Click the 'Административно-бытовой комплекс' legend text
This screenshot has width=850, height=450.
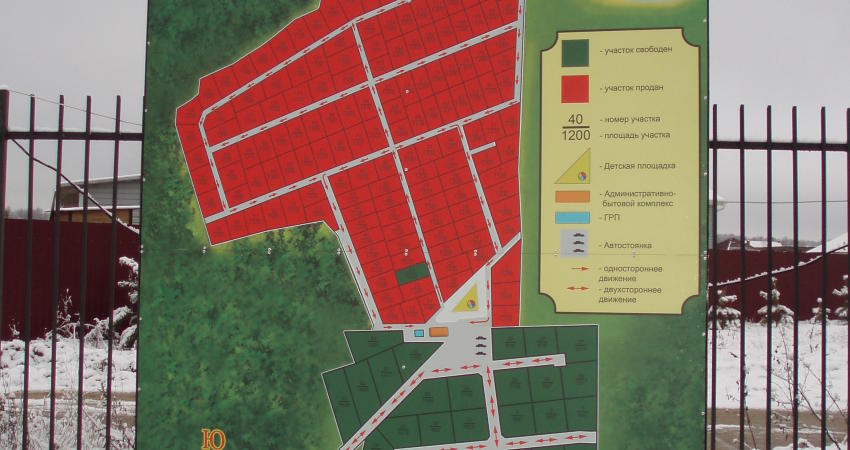pyautogui.click(x=639, y=198)
